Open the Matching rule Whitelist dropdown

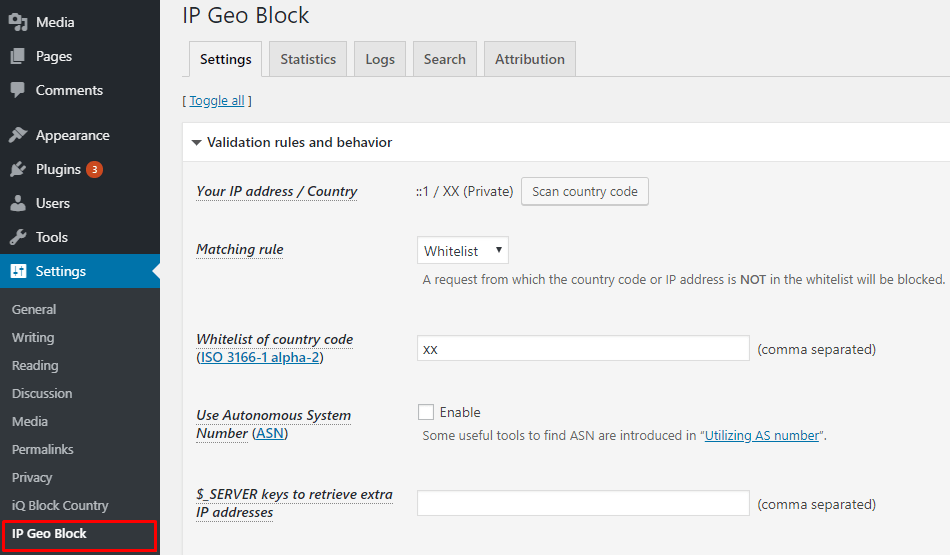[x=462, y=250]
